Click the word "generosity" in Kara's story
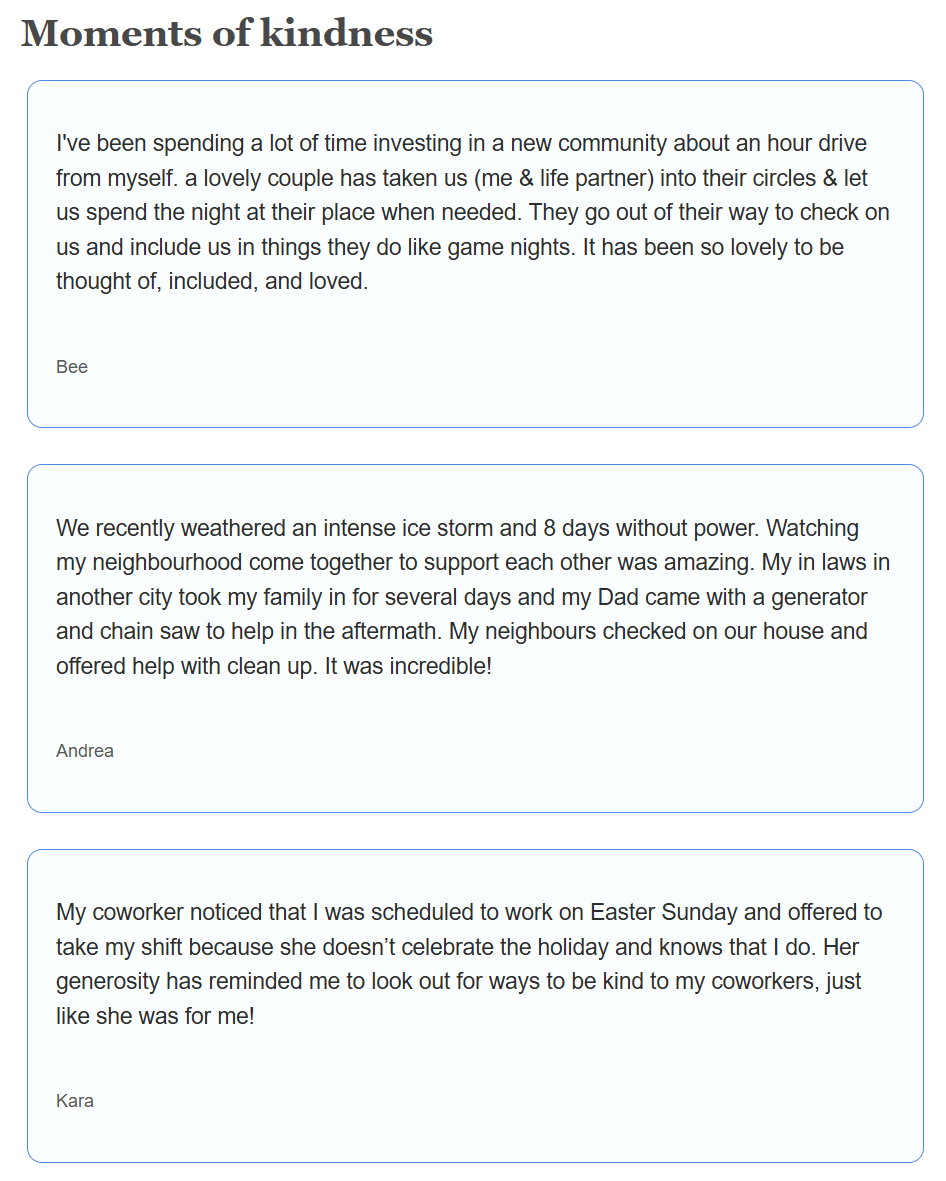Image resolution: width=946 pixels, height=1181 pixels. tap(108, 981)
